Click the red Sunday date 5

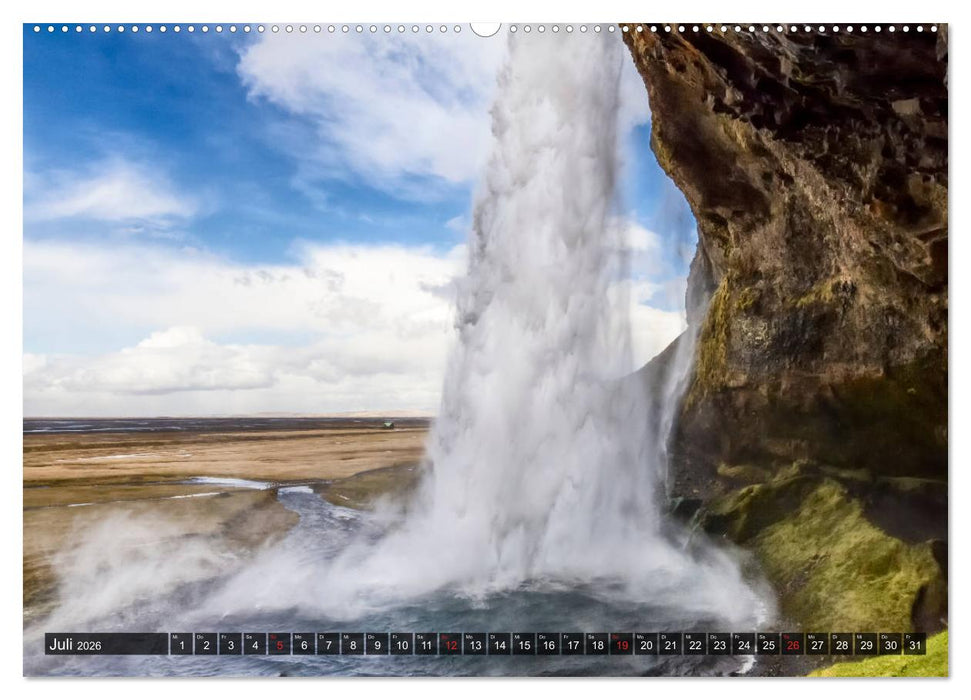point(278,645)
